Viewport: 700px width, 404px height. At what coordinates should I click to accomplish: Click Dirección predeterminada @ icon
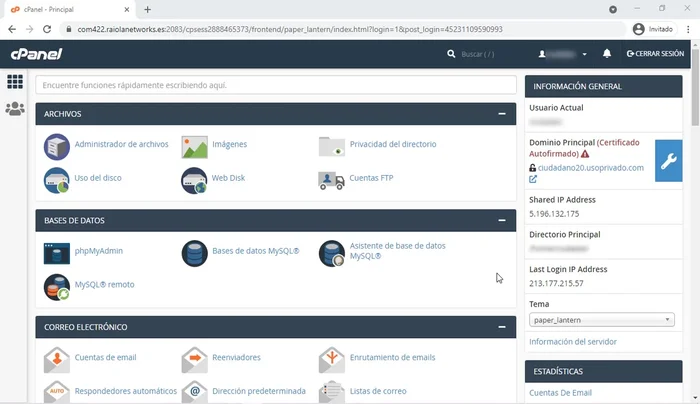194,392
